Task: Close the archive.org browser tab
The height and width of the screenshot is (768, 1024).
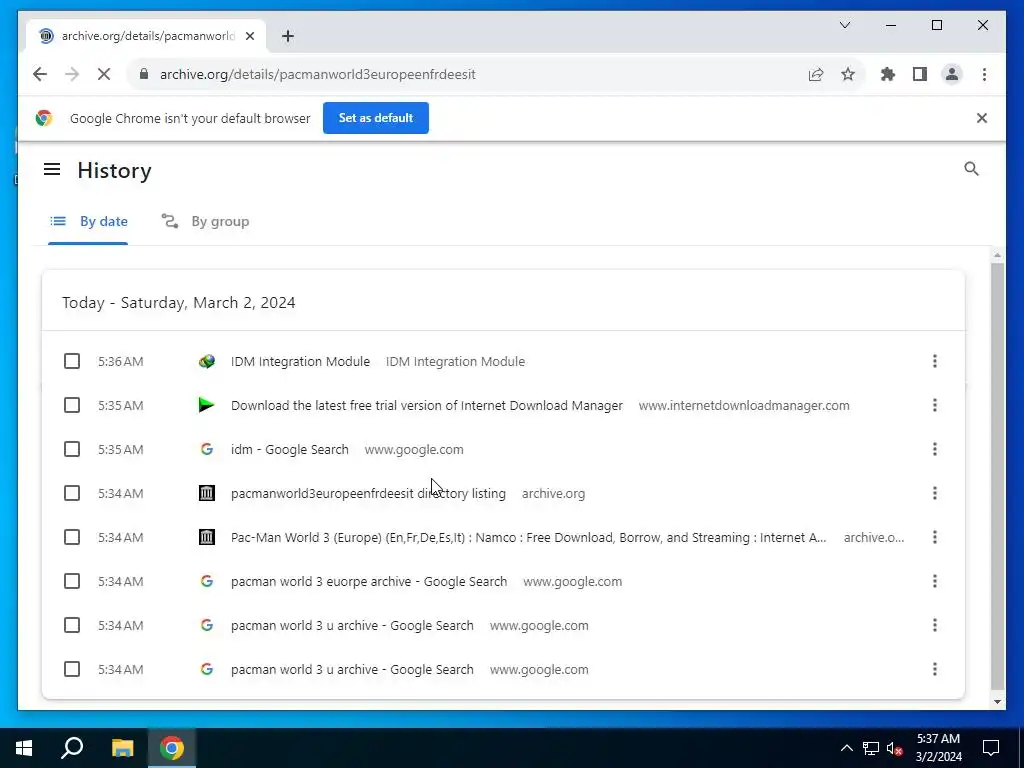Action: coord(249,36)
